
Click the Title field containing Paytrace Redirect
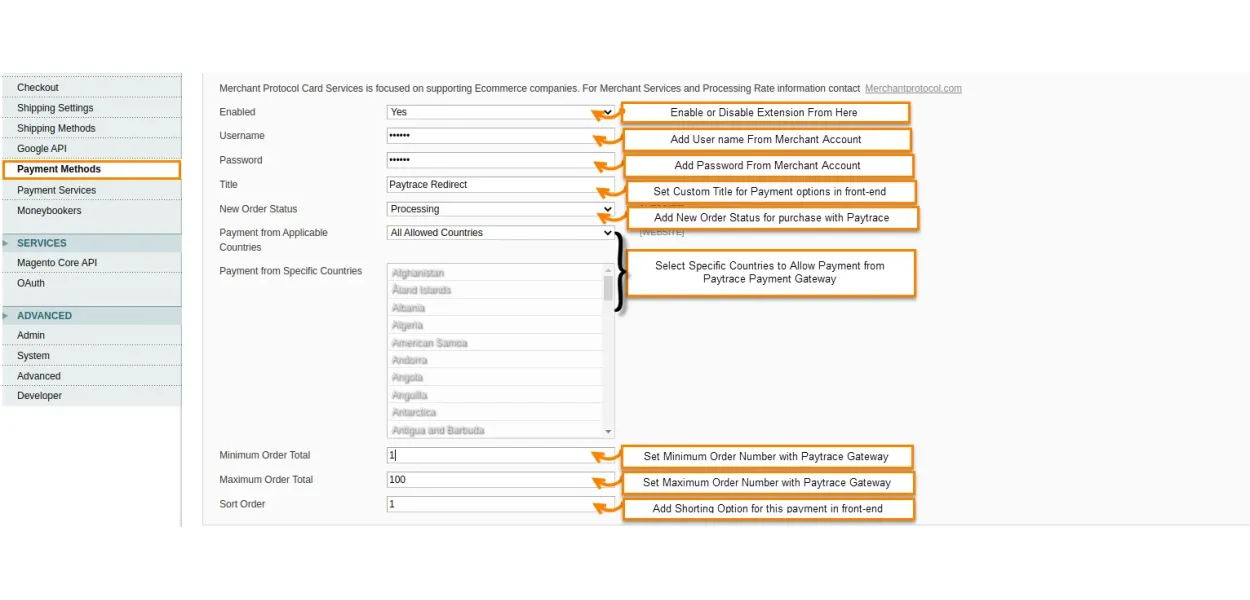pos(488,185)
